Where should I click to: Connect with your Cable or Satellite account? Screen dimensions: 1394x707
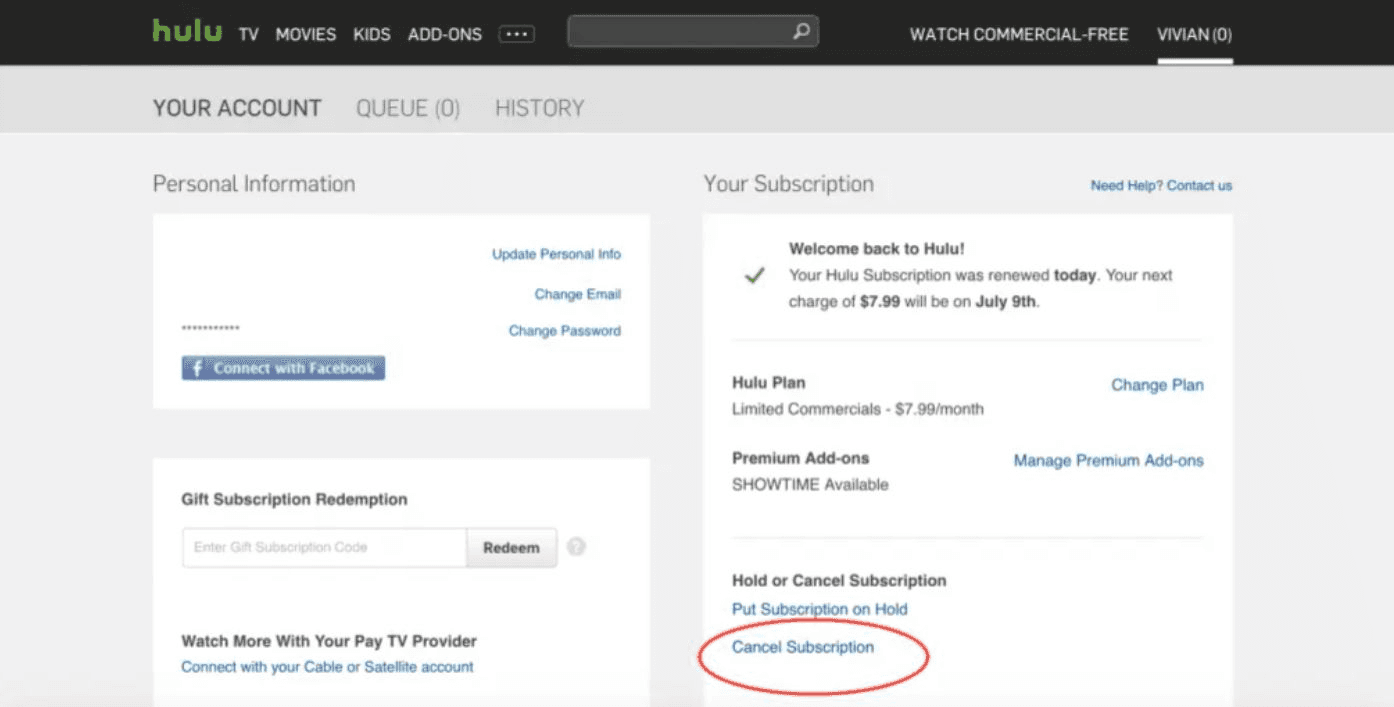coord(327,667)
